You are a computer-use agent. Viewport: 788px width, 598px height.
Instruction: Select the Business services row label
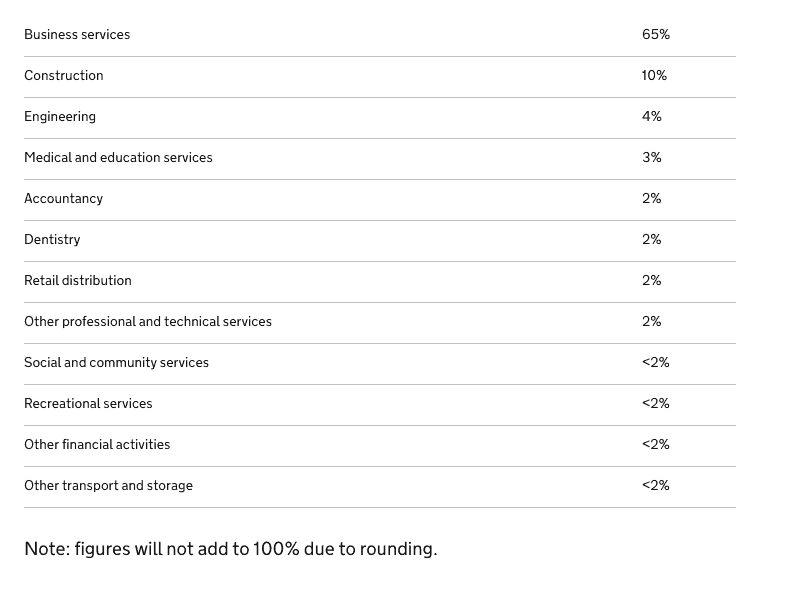(77, 34)
